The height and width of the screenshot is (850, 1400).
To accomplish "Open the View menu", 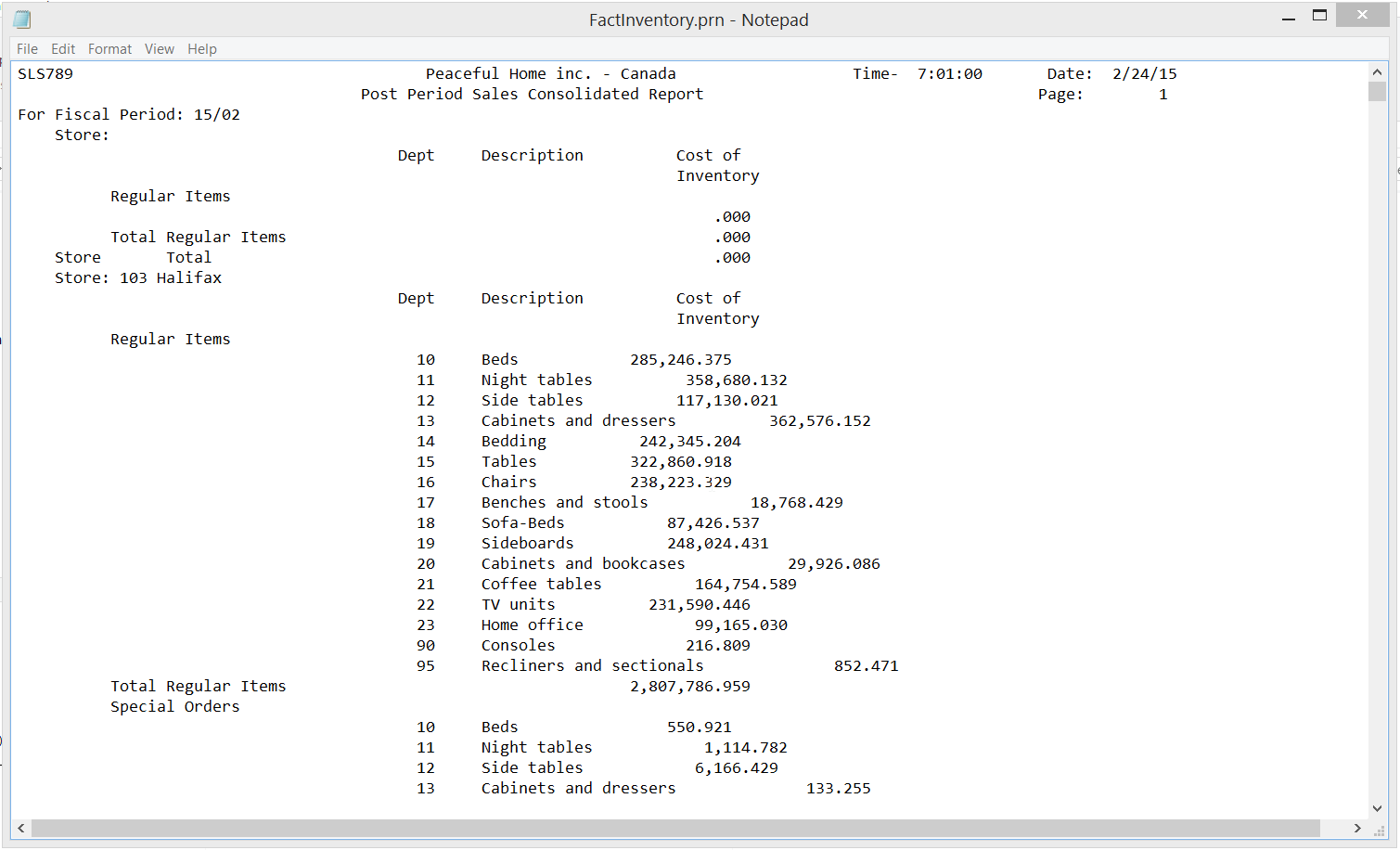I will coord(159,49).
